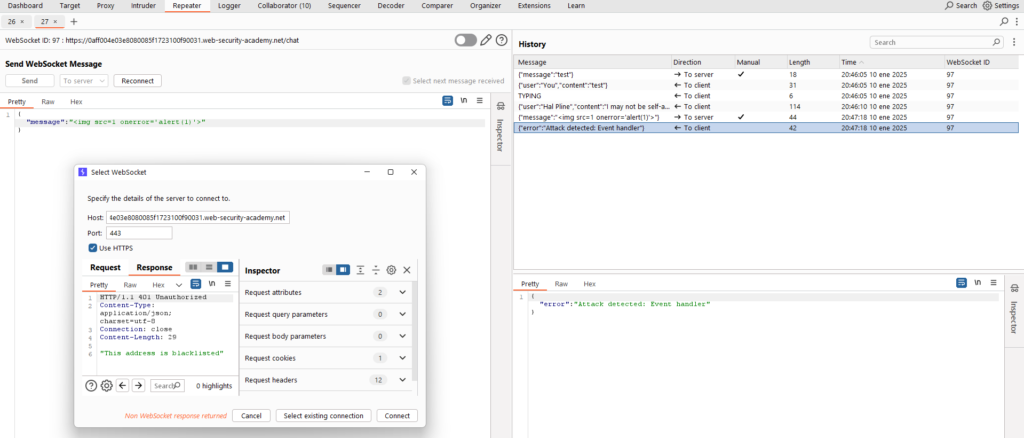Toggle word wrap in message editor
Screen dimensions: 1024x438
click(447, 101)
